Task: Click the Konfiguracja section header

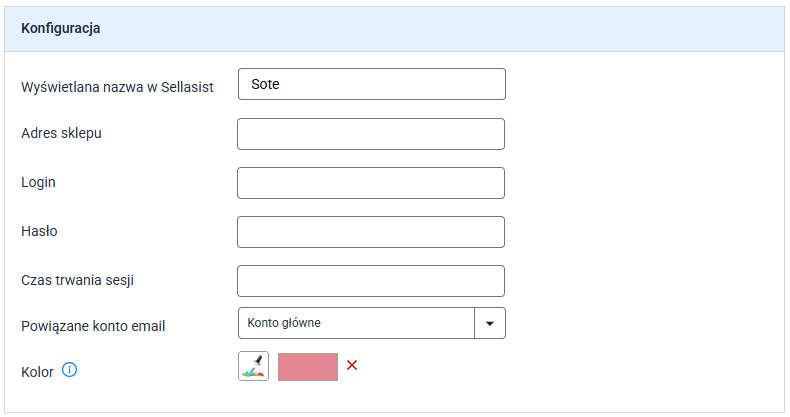Action: point(60,29)
